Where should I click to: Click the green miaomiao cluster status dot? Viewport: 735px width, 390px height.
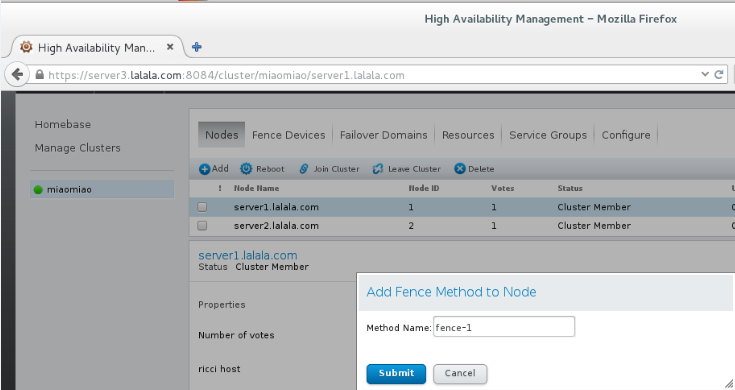pos(38,190)
